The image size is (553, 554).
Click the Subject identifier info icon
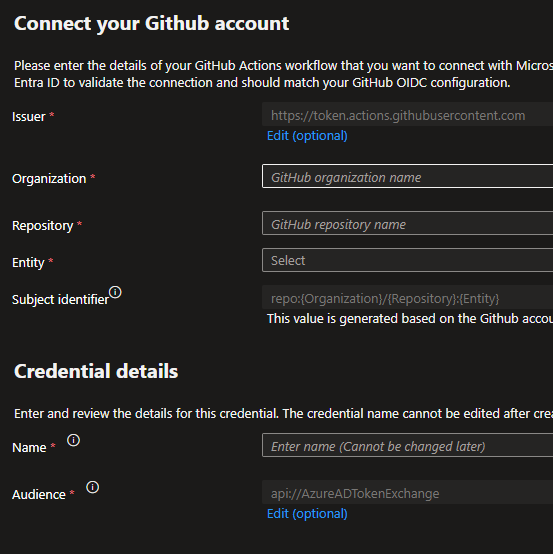115,292
